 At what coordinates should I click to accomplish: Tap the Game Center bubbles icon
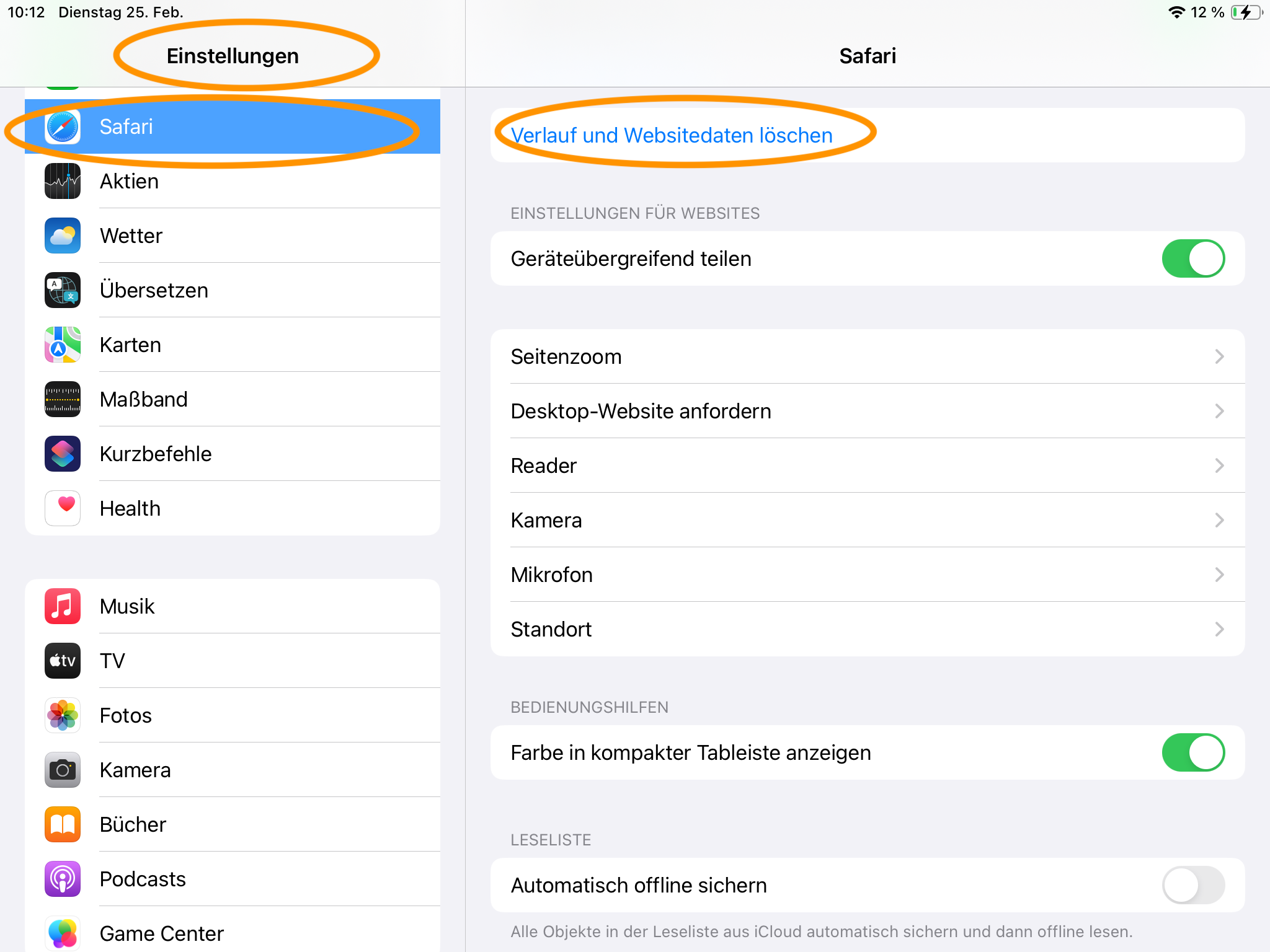[63, 933]
